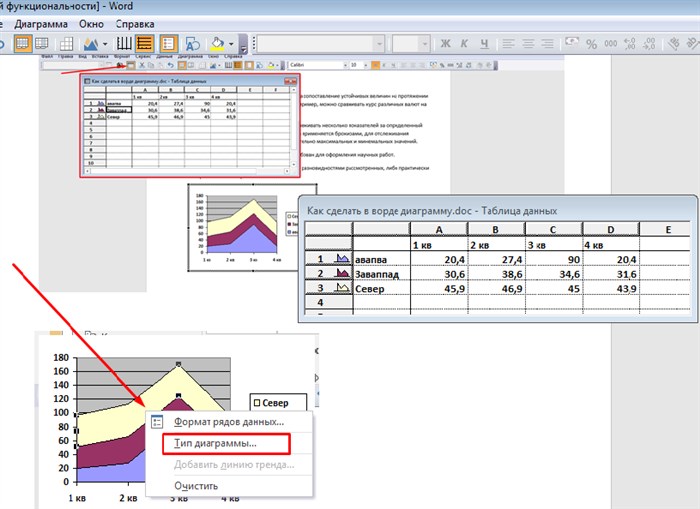700x509 pixels.
Task: Click row 1 header with series icon
Action: pyautogui.click(x=329, y=259)
